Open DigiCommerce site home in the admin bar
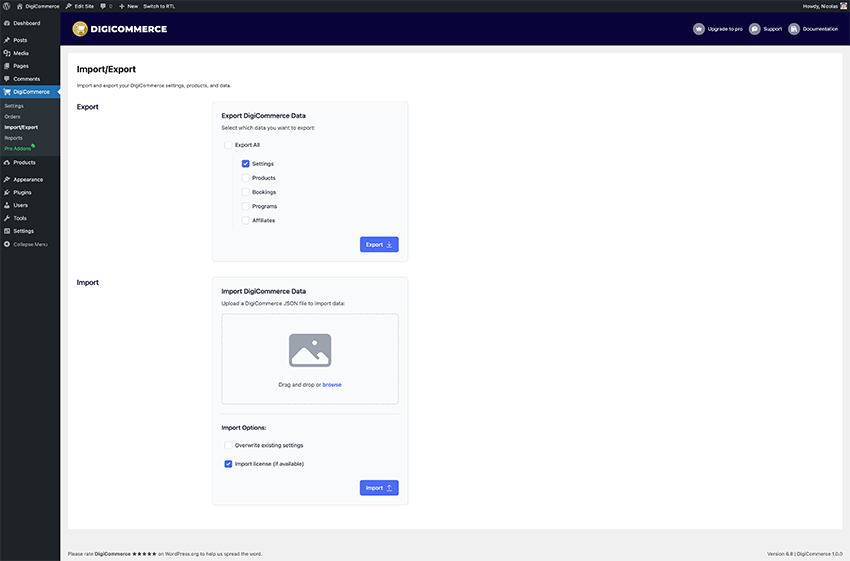 (38, 6)
